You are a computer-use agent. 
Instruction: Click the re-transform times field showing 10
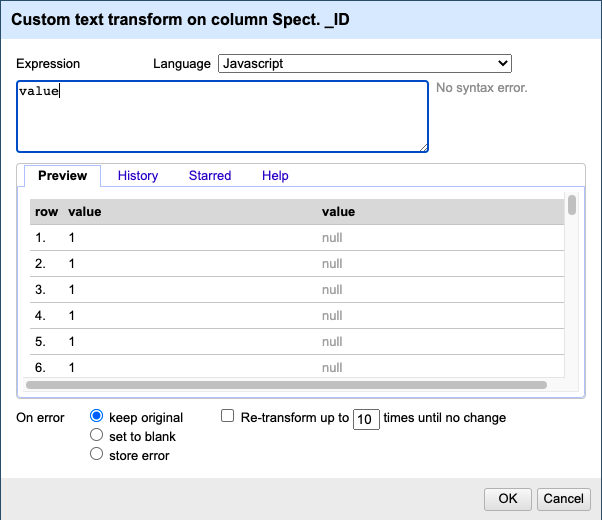pos(366,419)
